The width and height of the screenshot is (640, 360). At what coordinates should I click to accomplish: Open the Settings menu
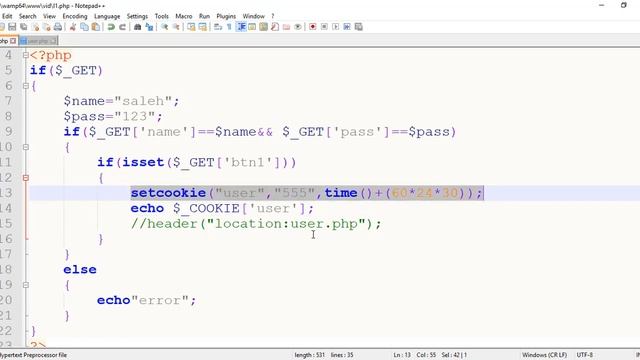pos(137,16)
